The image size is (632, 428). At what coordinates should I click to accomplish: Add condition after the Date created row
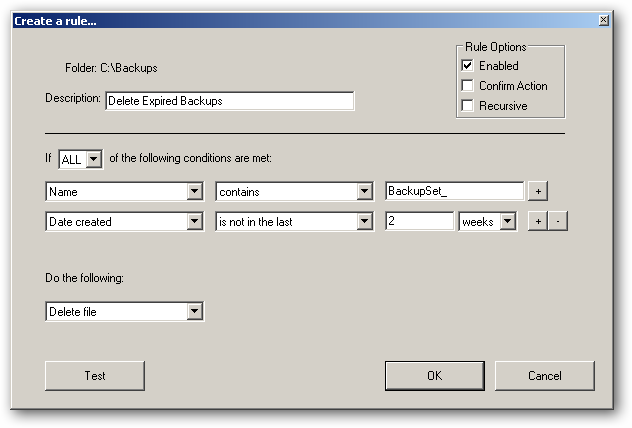[x=538, y=221]
